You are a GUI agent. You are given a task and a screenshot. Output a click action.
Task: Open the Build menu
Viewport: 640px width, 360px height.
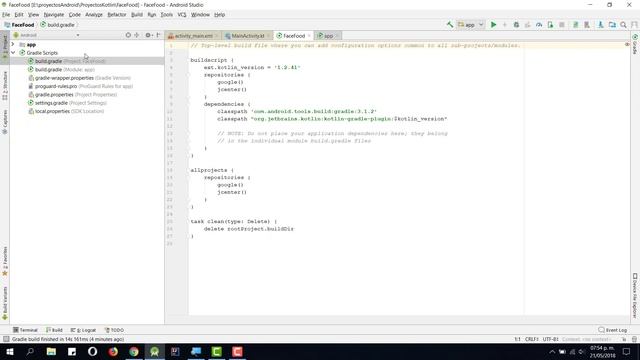pos(137,15)
